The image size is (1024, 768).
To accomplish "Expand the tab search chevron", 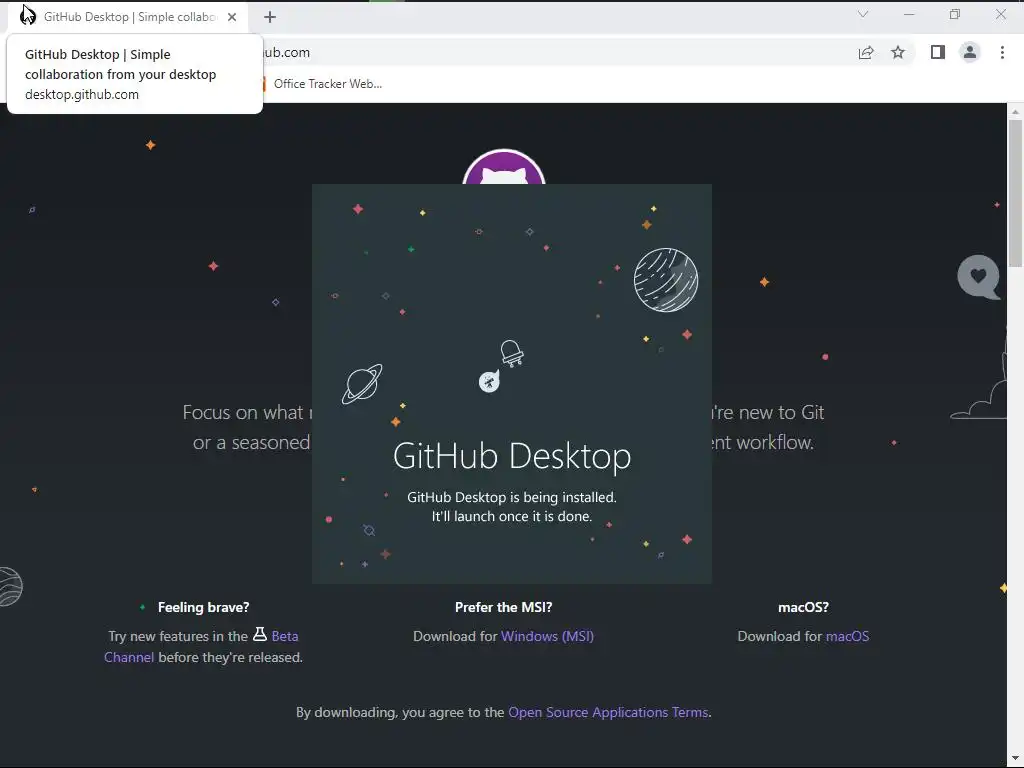I will pyautogui.click(x=863, y=14).
